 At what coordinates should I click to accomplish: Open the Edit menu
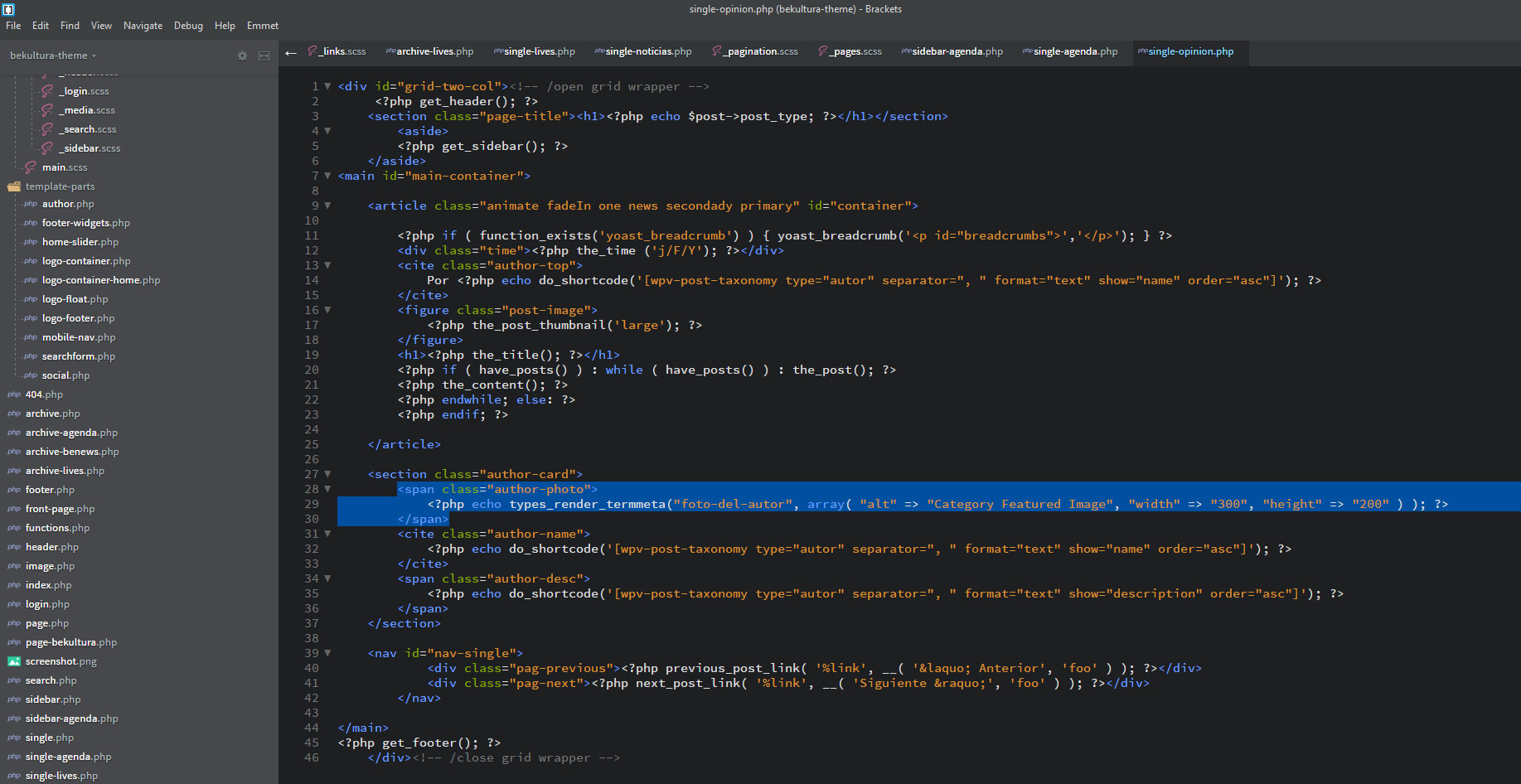(x=41, y=26)
